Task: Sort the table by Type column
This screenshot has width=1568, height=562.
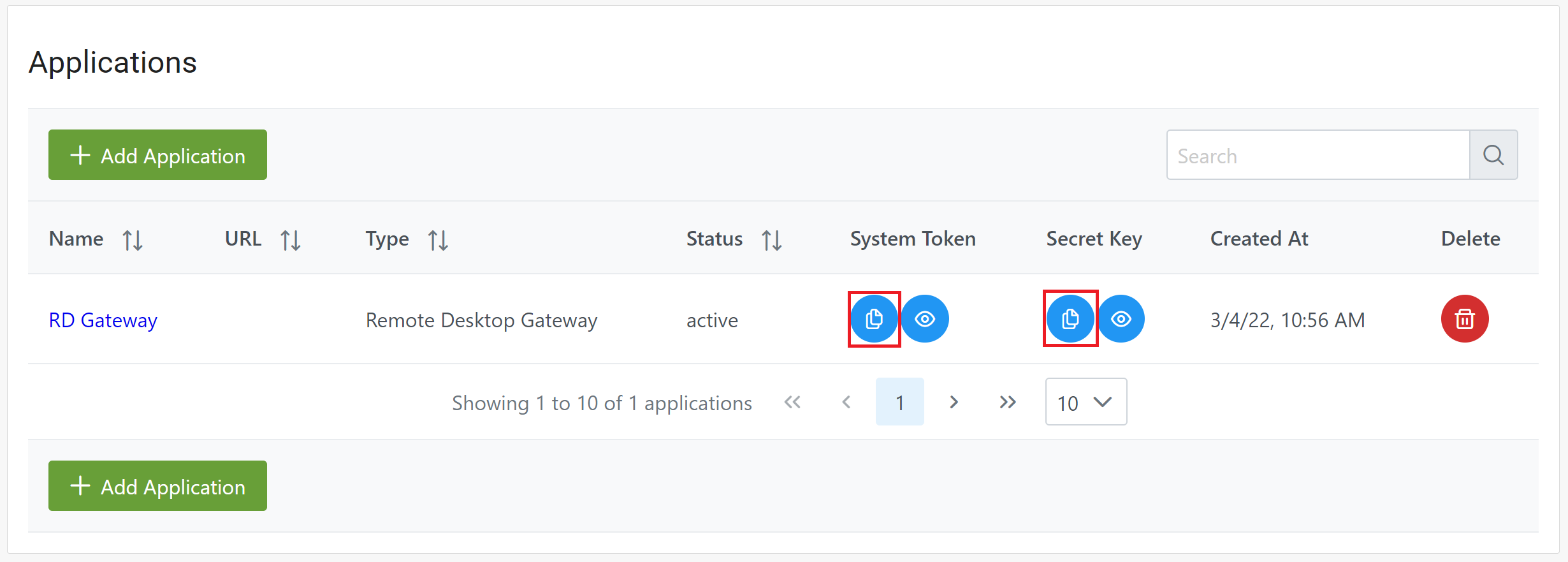Action: coord(438,240)
